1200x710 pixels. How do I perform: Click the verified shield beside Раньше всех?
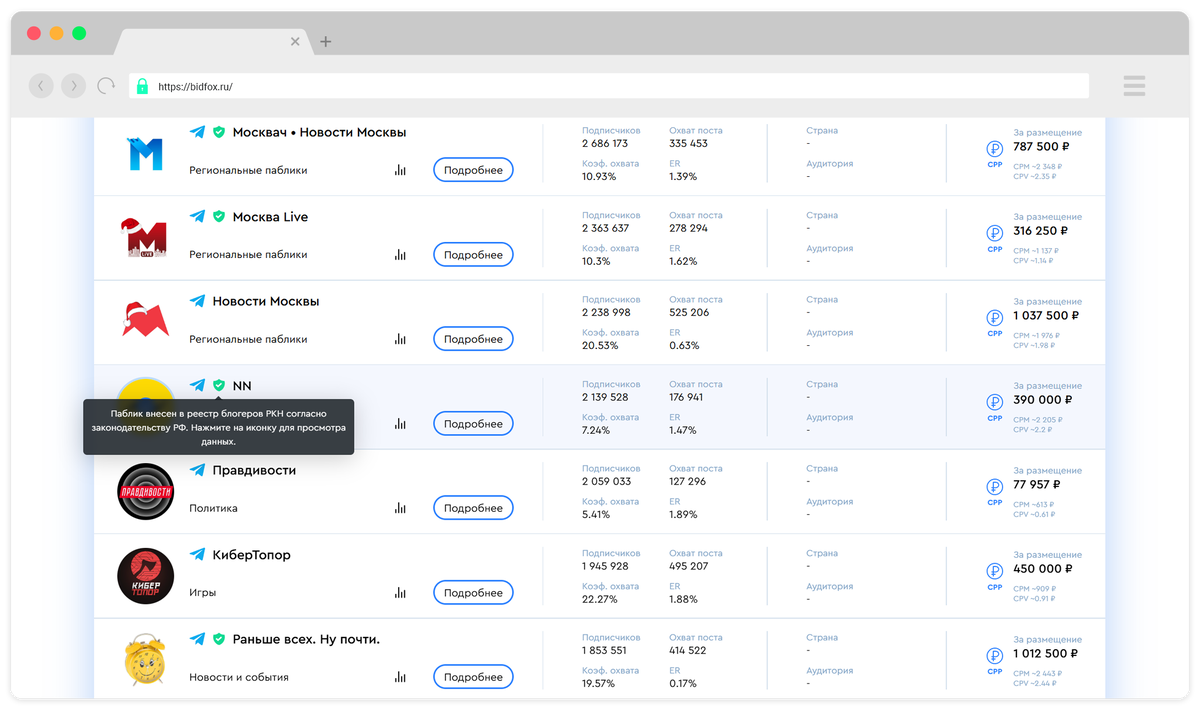tap(219, 639)
